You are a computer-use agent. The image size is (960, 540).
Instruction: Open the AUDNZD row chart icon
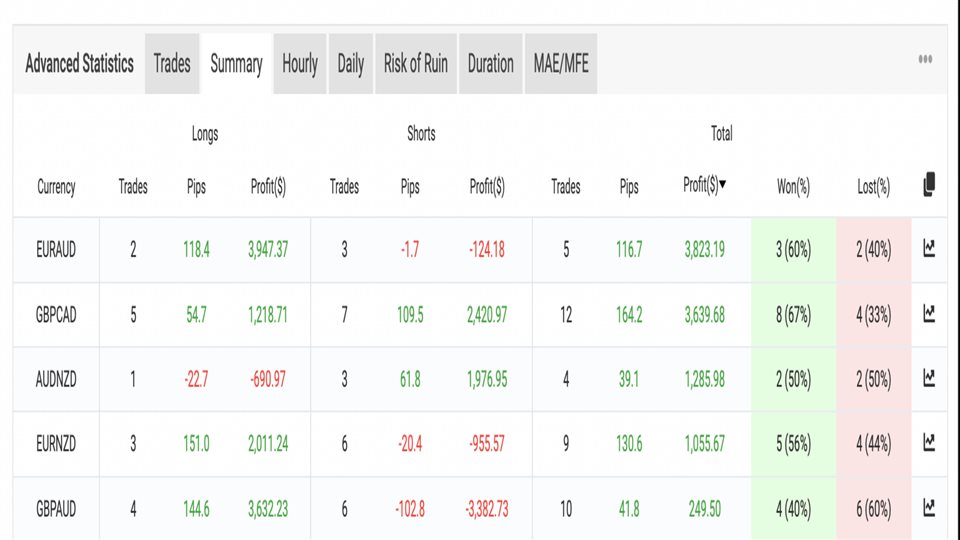tap(929, 378)
